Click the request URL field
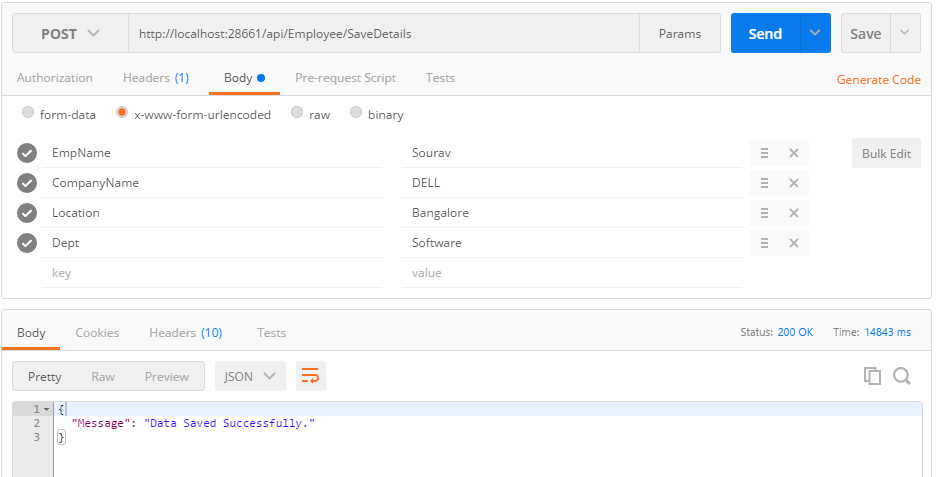Viewport: 939px width, 477px height. point(384,33)
